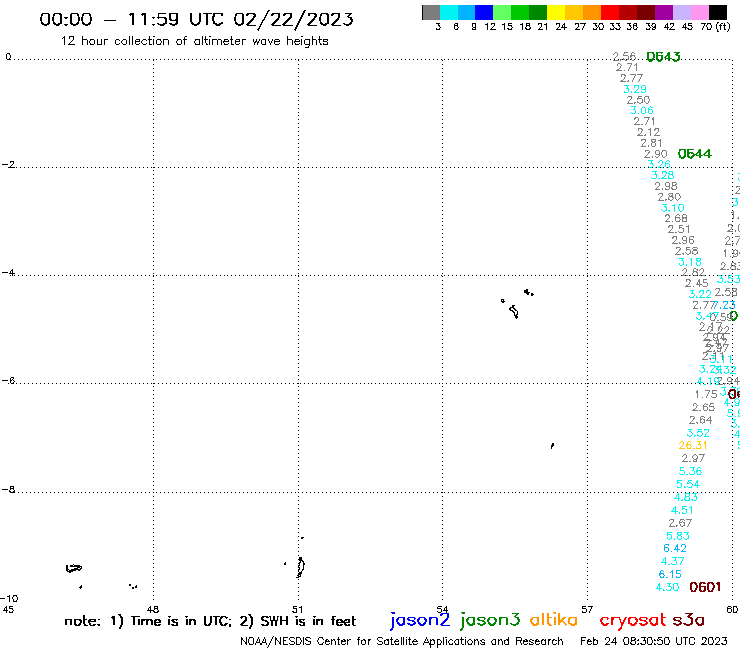Click the wave height value 2.96
The width and height of the screenshot is (740, 650).
[683, 240]
